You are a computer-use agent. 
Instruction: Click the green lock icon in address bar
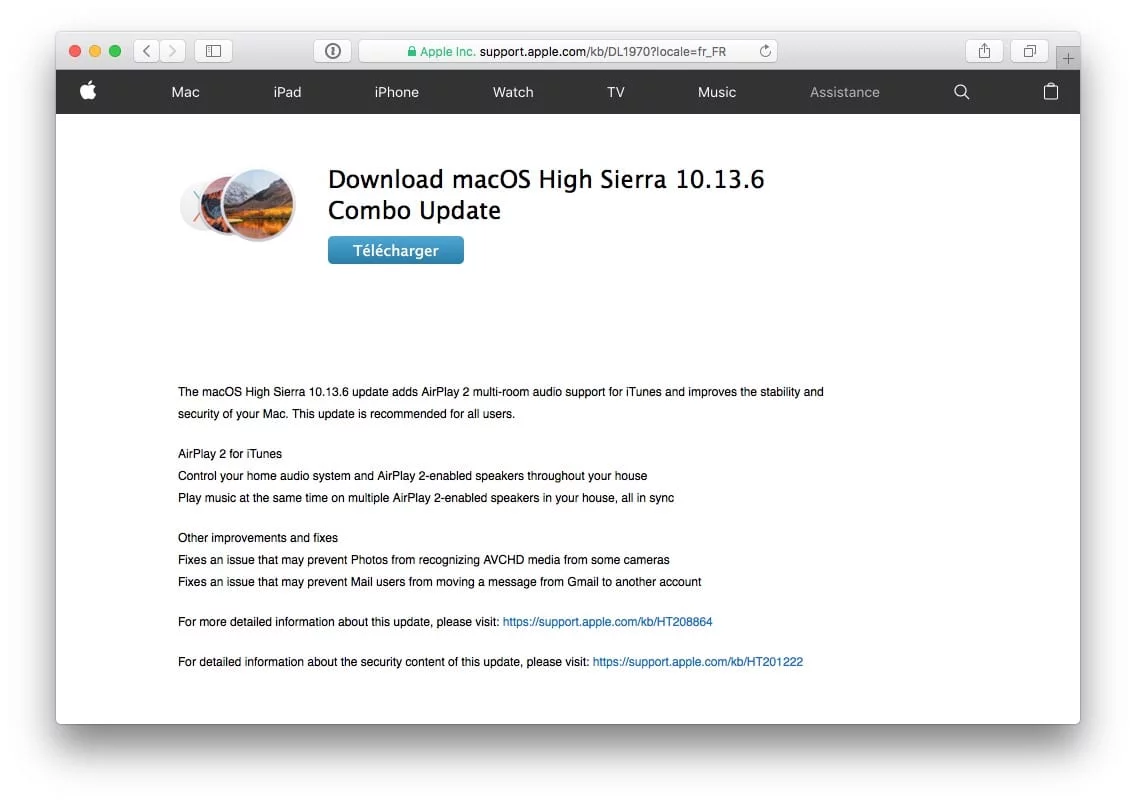click(412, 51)
